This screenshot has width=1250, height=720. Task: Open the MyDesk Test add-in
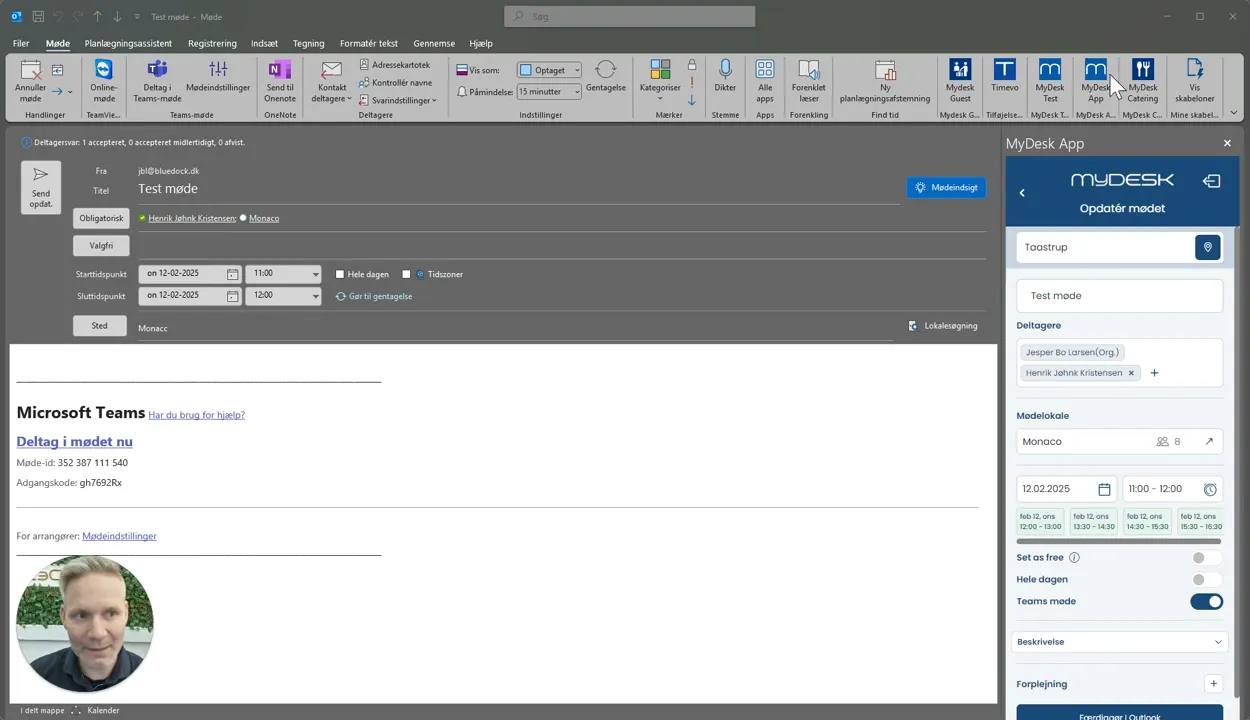click(x=1050, y=80)
